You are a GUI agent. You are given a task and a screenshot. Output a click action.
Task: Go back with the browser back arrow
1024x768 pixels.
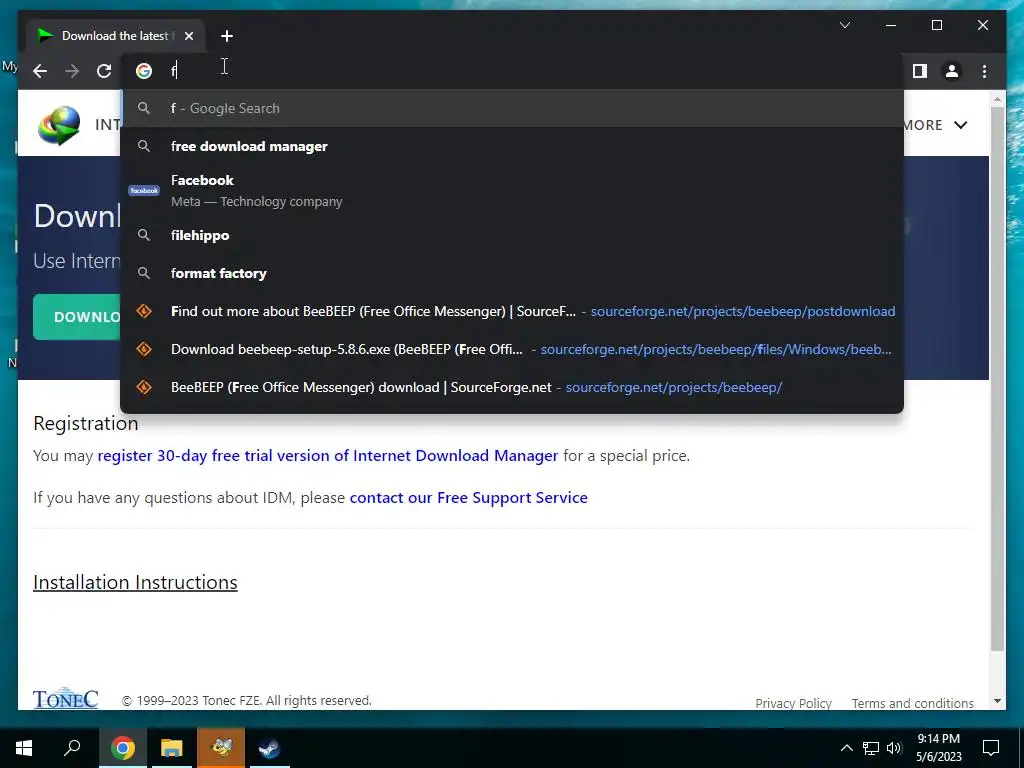tap(40, 71)
